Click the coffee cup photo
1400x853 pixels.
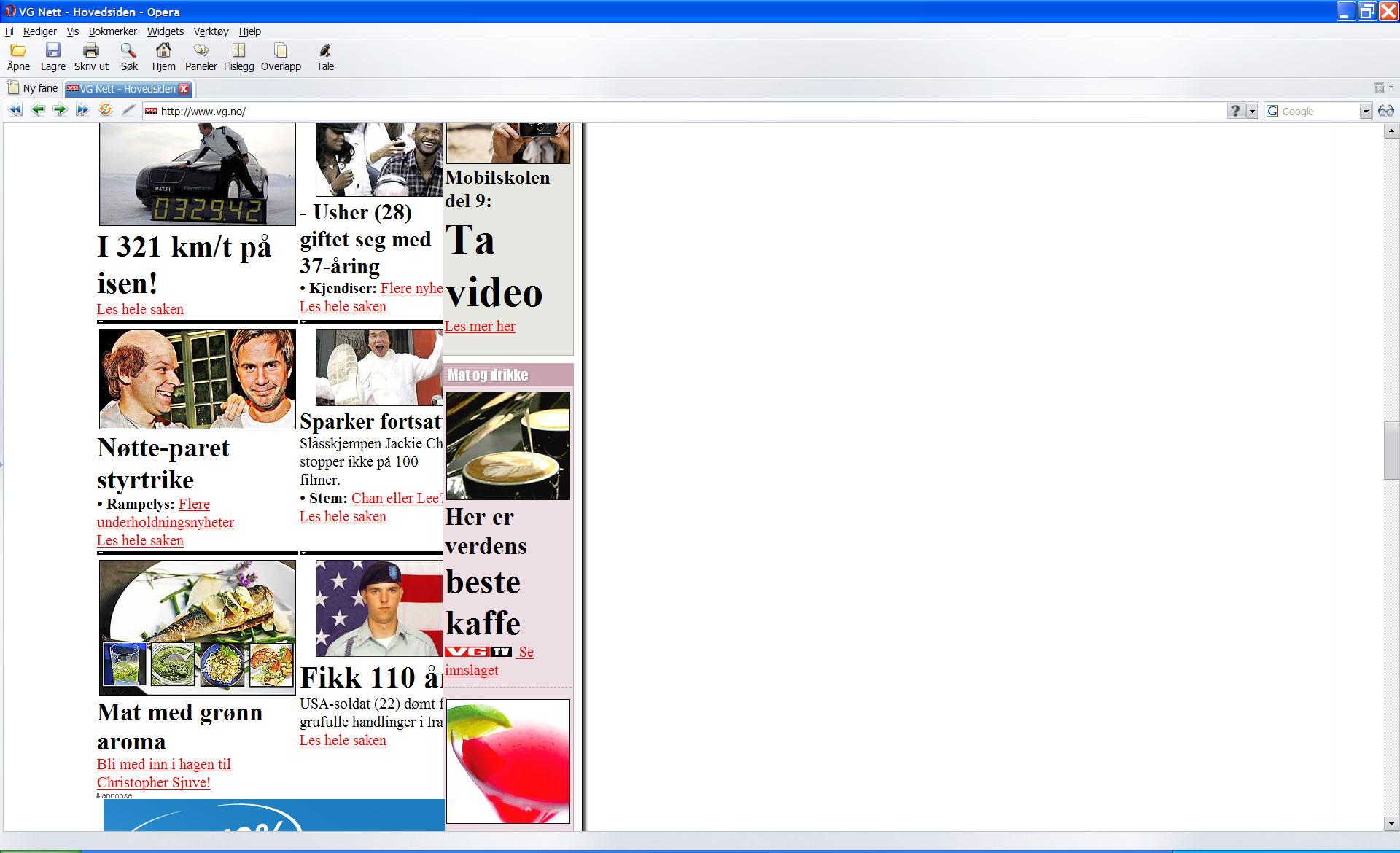tap(508, 445)
